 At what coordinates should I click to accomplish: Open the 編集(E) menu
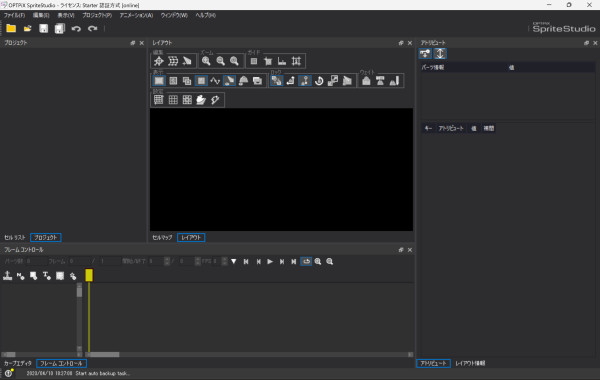pyautogui.click(x=41, y=15)
